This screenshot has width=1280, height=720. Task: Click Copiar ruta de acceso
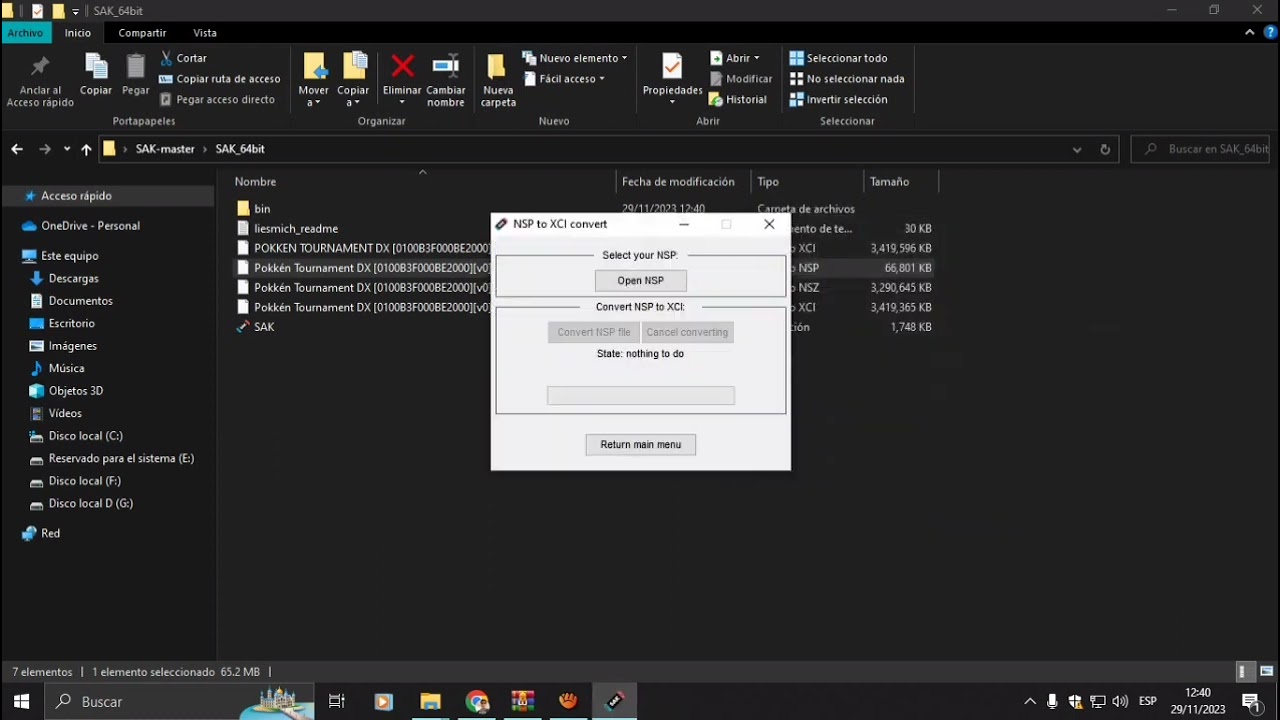(219, 79)
